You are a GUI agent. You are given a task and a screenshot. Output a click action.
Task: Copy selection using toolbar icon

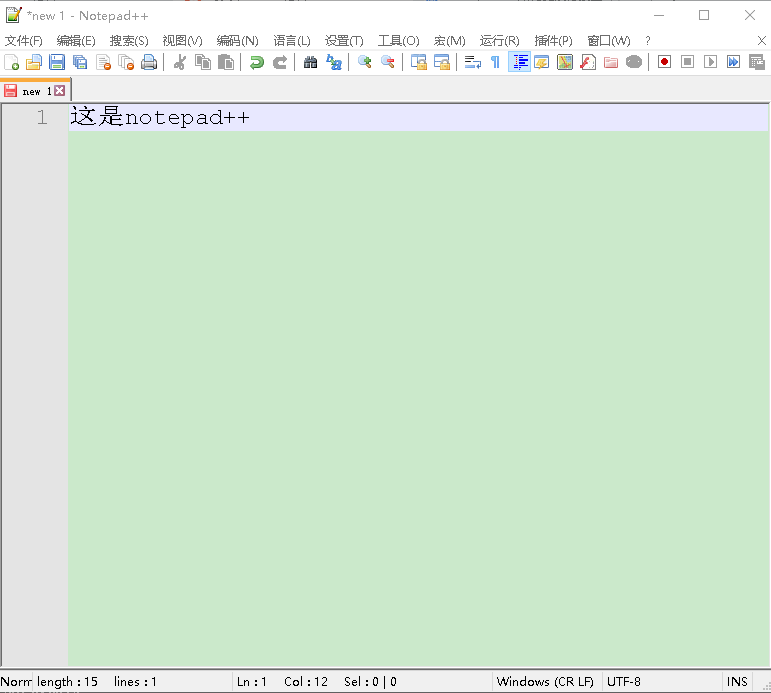(203, 62)
